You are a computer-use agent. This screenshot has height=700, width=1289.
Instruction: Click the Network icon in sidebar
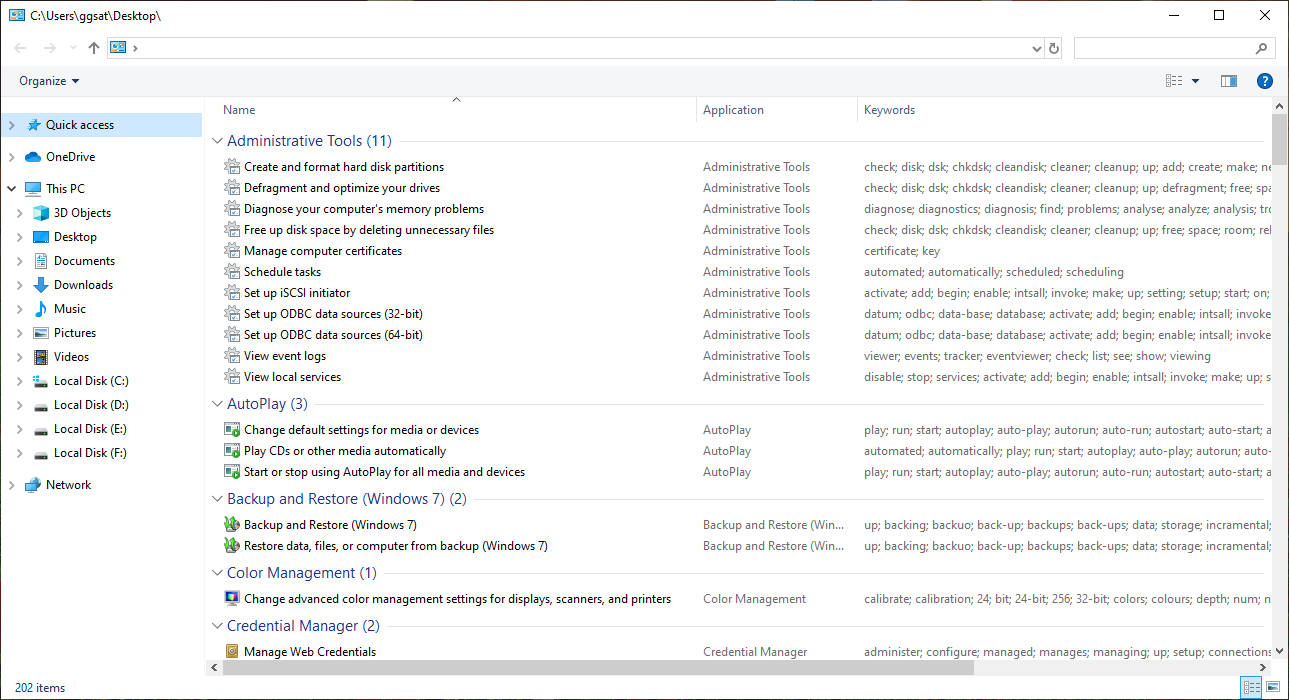[x=33, y=485]
